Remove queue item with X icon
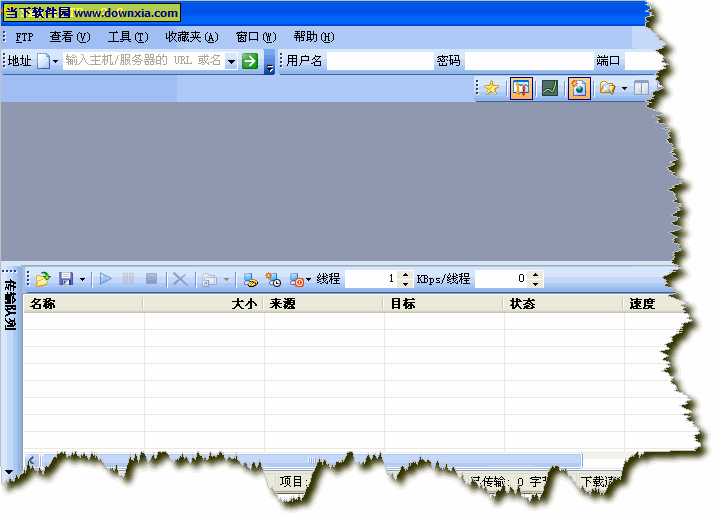Viewport: 713px width, 514px height. pyautogui.click(x=180, y=279)
